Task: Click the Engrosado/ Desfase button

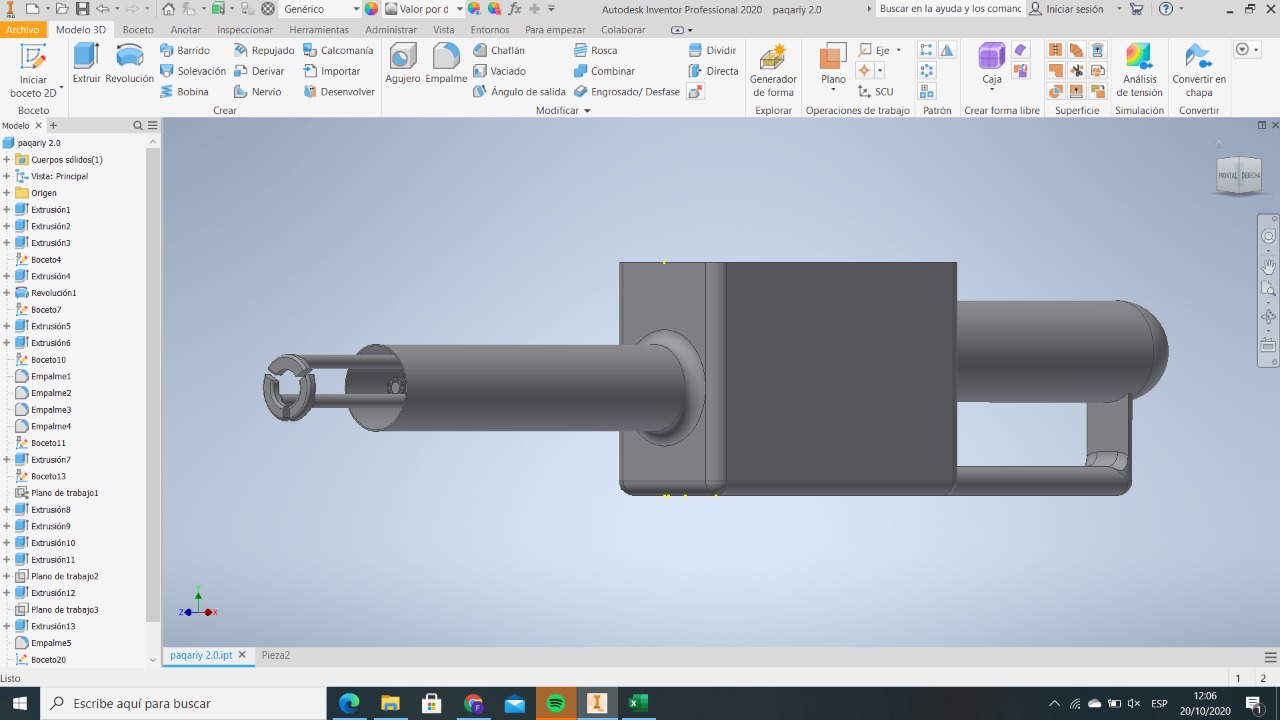Action: (627, 92)
